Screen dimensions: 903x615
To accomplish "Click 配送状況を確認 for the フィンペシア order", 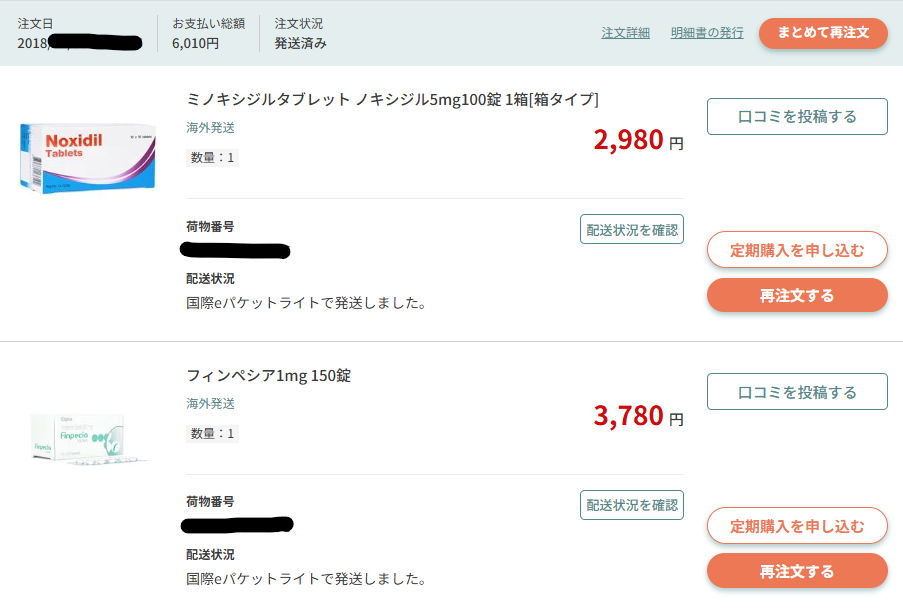I will point(631,505).
